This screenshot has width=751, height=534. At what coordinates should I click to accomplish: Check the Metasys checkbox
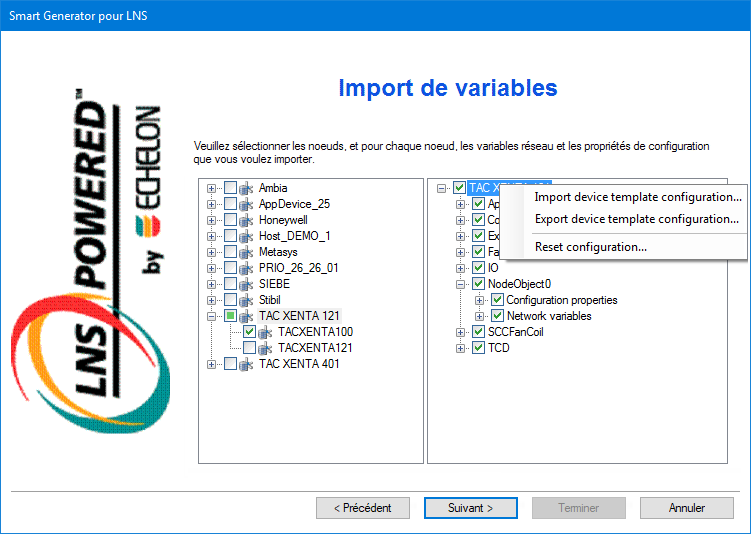tap(230, 251)
